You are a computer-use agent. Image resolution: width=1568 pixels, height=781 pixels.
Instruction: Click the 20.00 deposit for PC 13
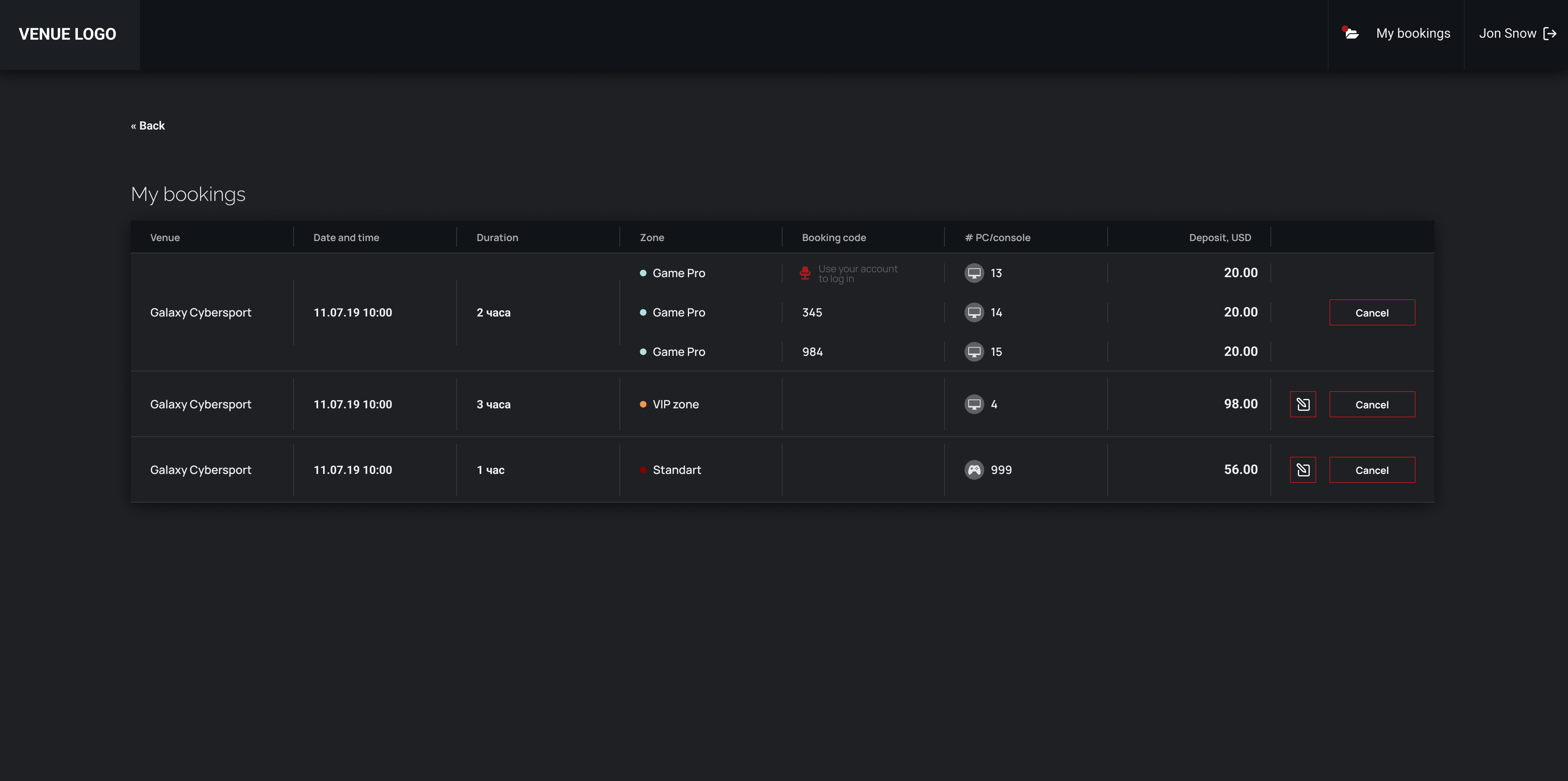pyautogui.click(x=1240, y=273)
